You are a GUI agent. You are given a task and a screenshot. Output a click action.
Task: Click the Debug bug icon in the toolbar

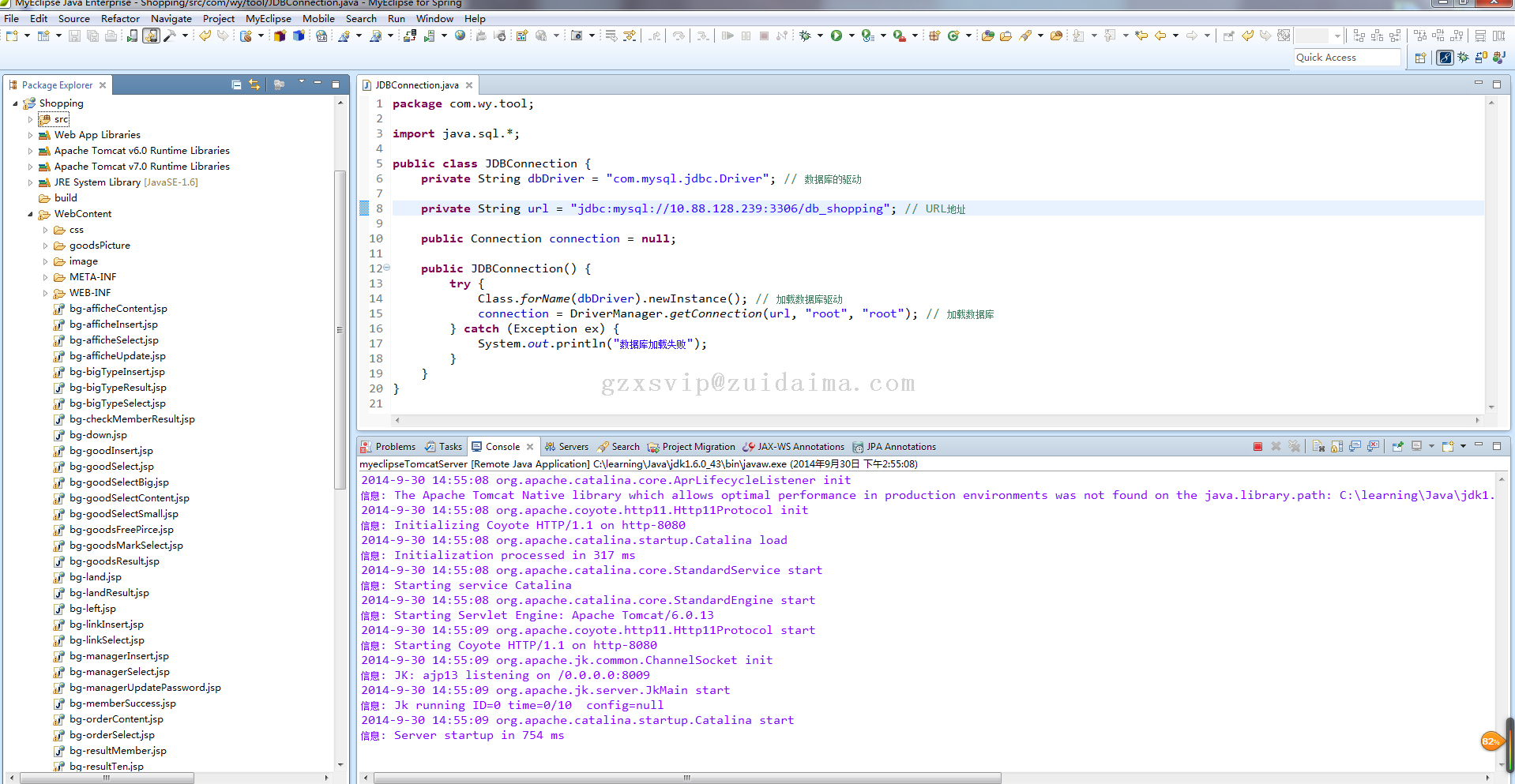(x=805, y=36)
